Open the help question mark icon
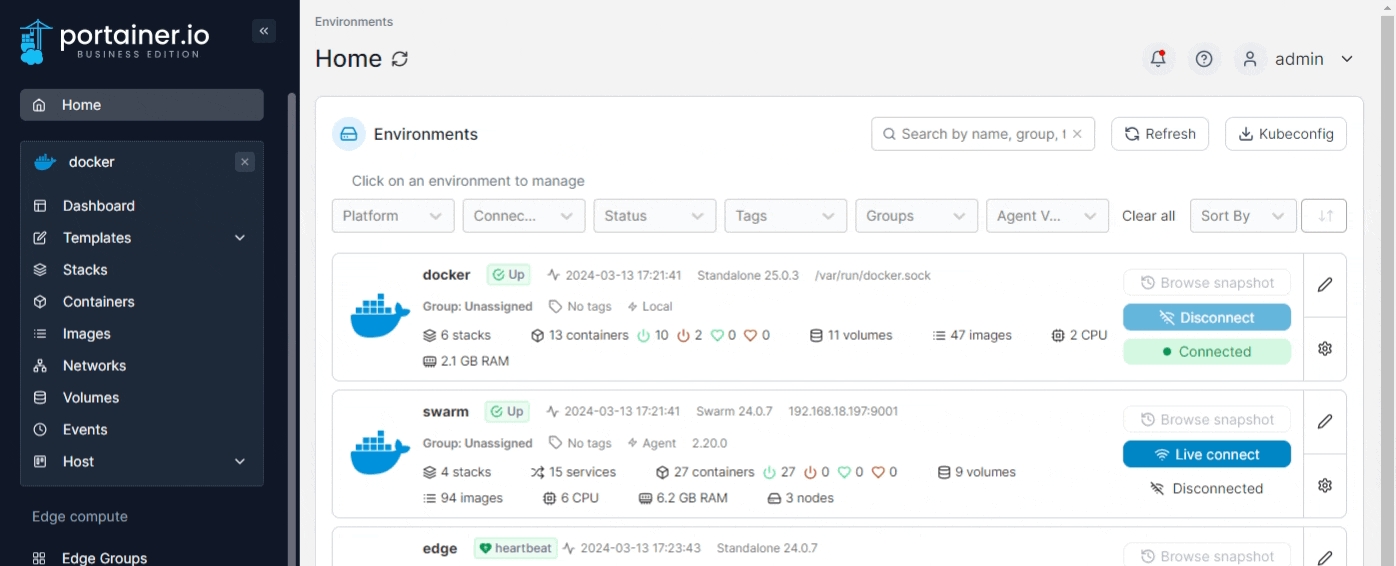This screenshot has height=566, width=1396. click(1204, 59)
